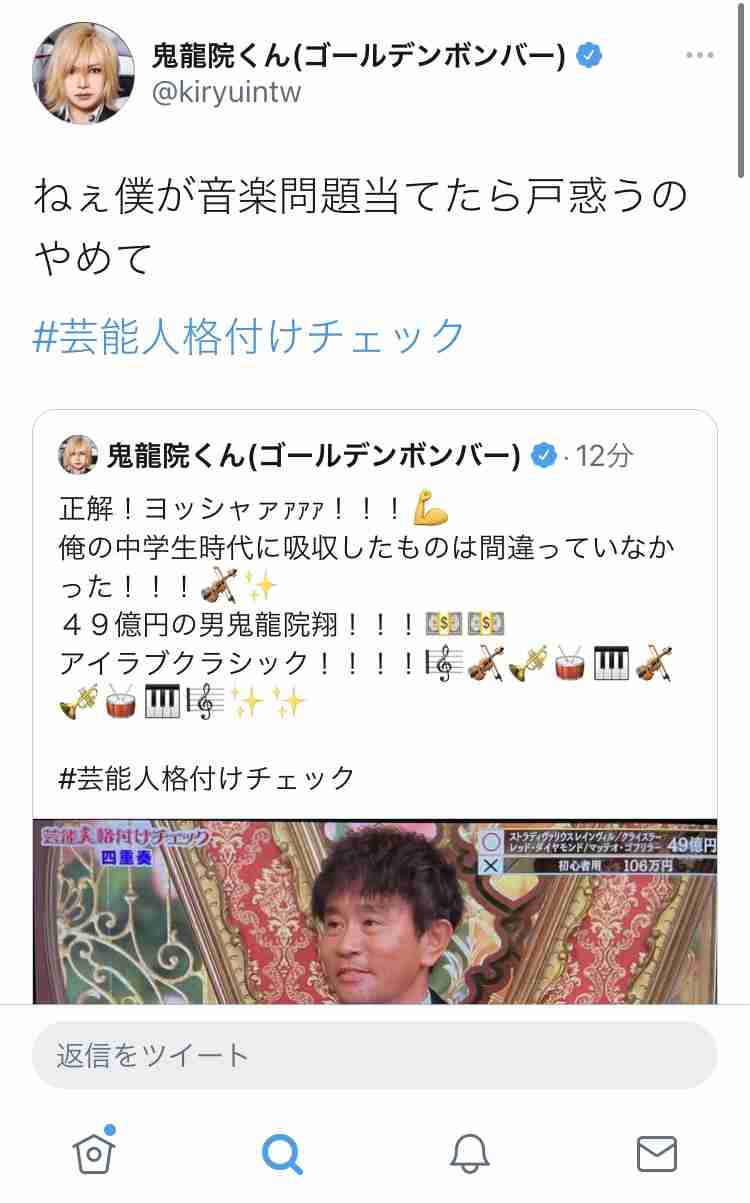The image size is (750, 1203).
Task: Click the scrollbar on the right edge
Action: 741,90
